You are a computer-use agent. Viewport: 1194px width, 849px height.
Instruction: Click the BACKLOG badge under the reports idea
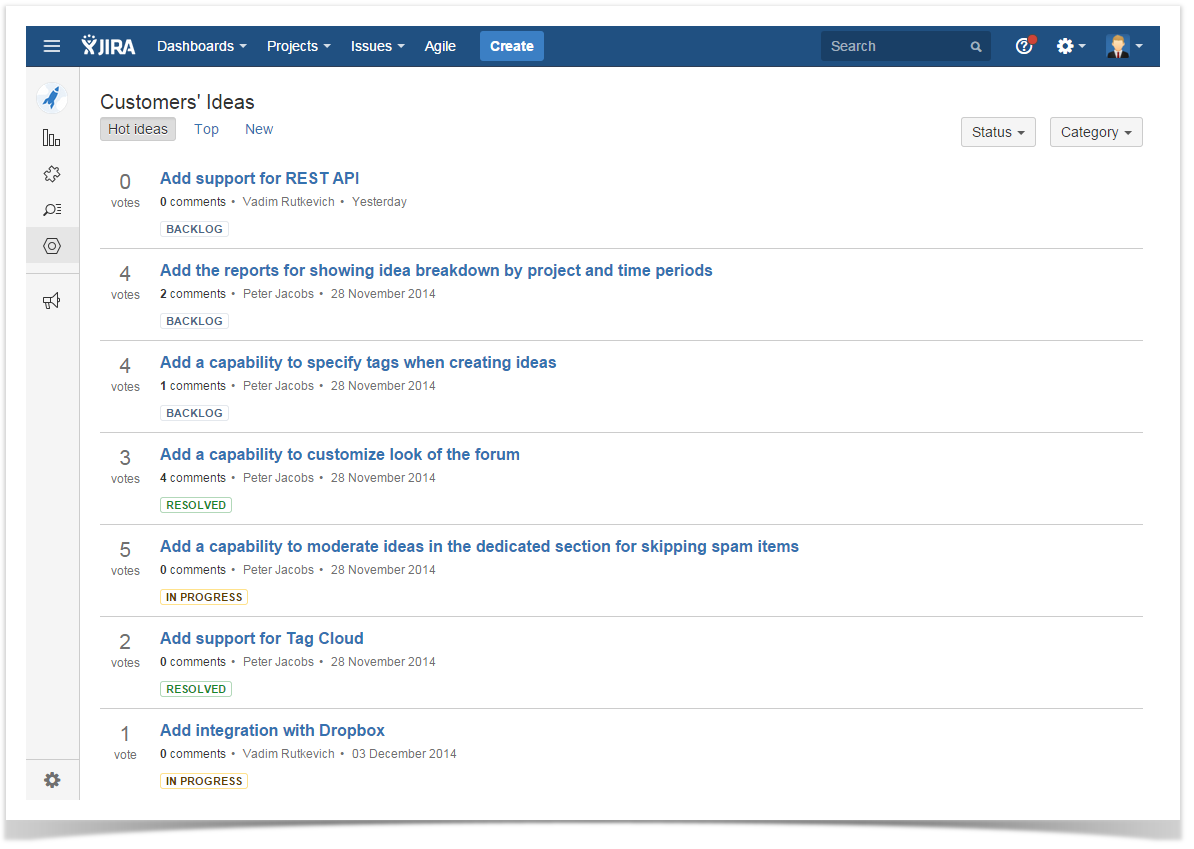194,321
